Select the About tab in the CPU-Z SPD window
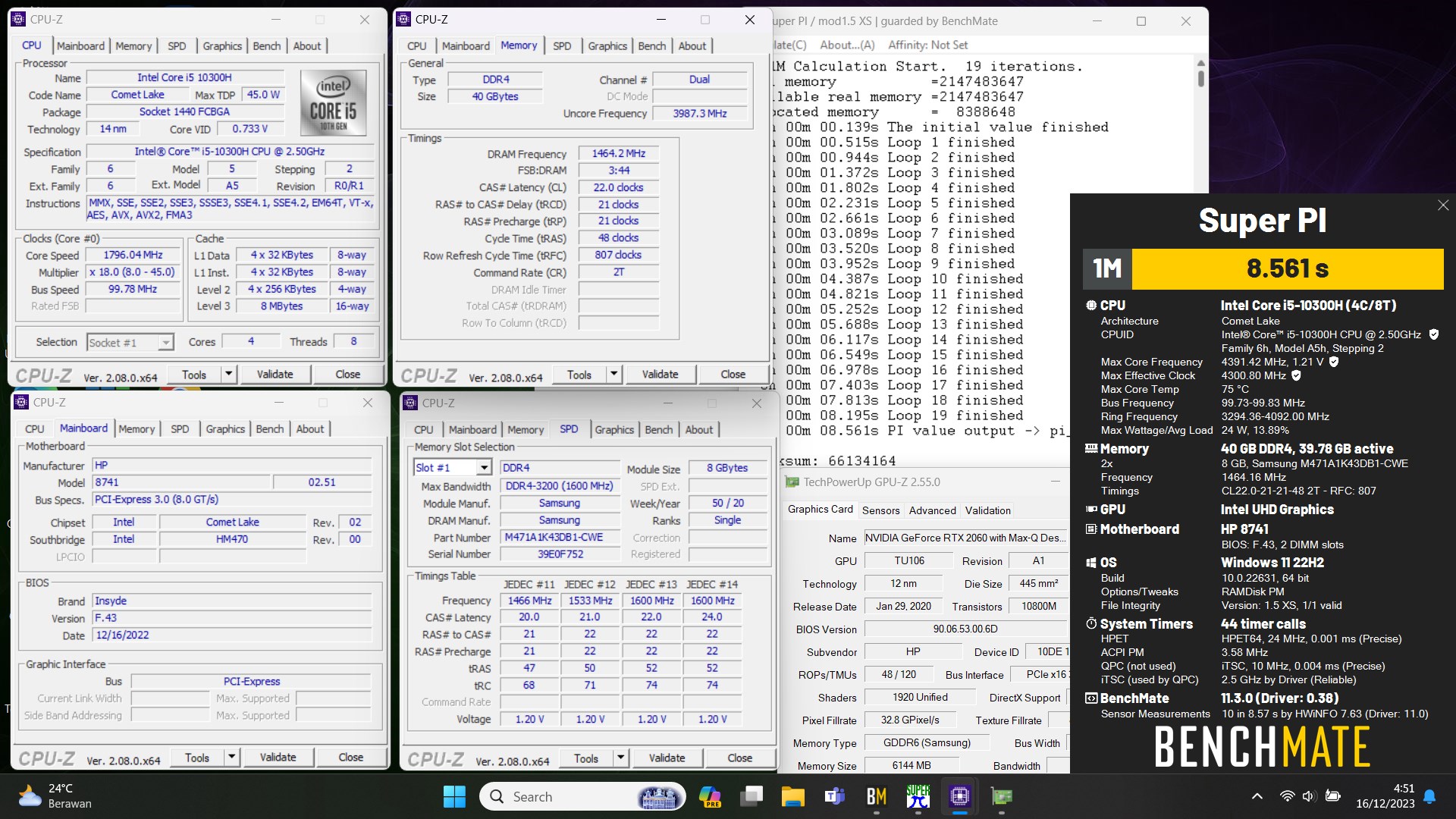Viewport: 1456px width, 819px height. tap(699, 429)
